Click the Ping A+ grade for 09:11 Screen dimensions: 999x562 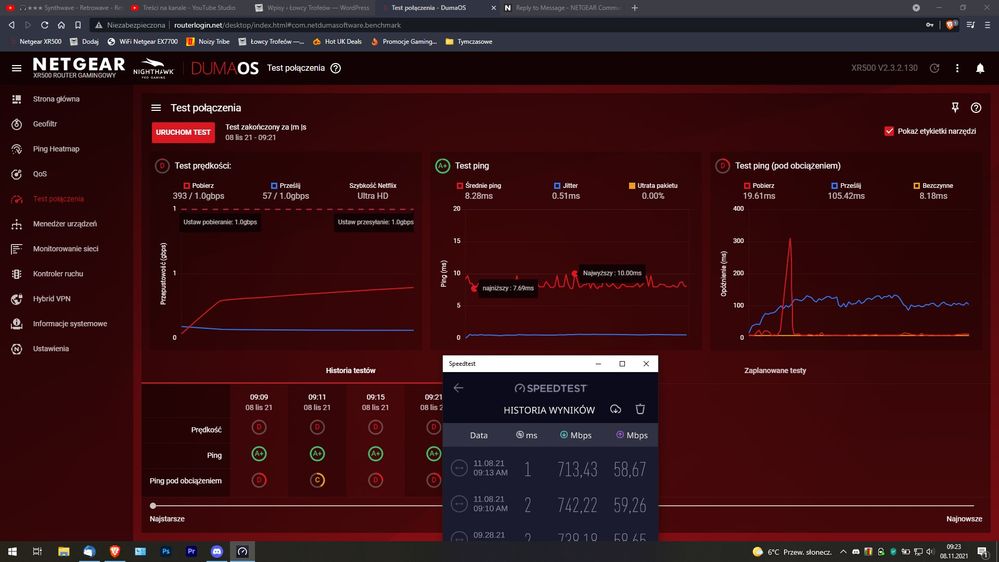coord(317,454)
